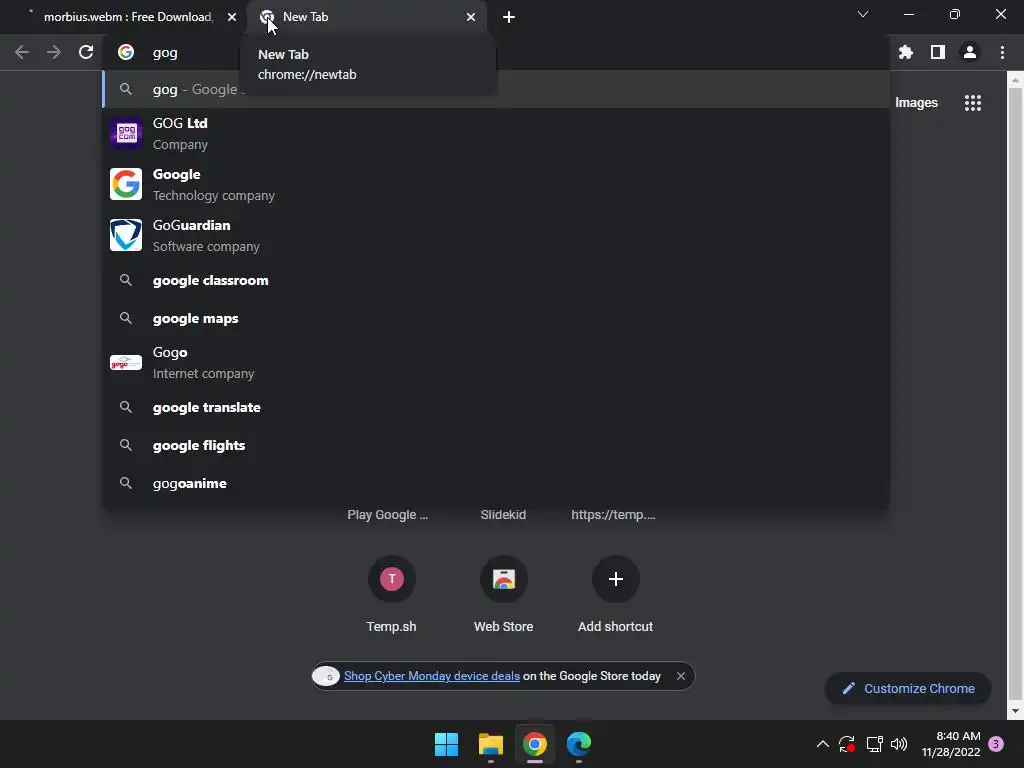The height and width of the screenshot is (768, 1024).
Task: Open the volume speaker icon
Action: (899, 744)
